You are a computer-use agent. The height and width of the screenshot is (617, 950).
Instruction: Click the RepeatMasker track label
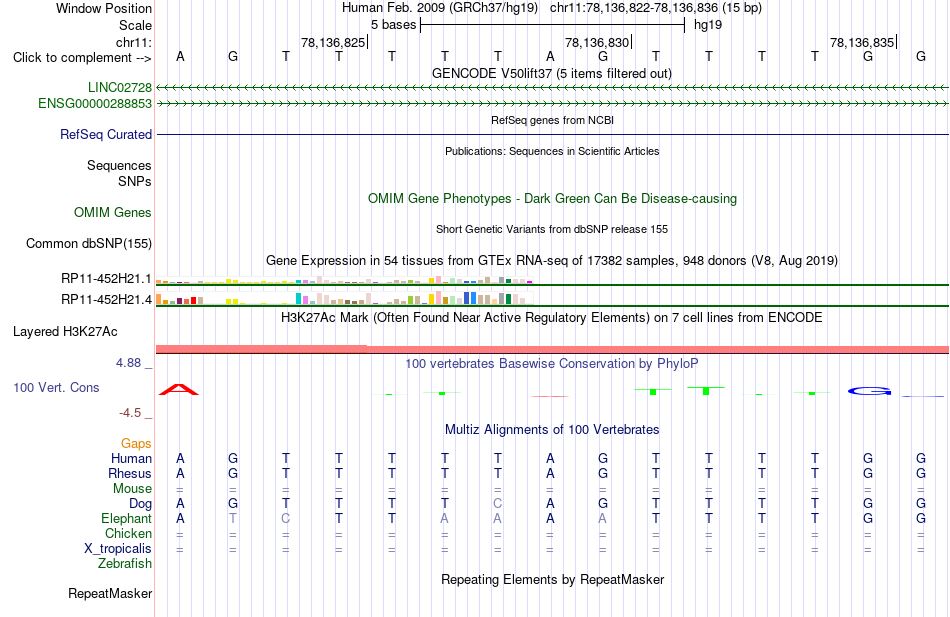[x=110, y=593]
